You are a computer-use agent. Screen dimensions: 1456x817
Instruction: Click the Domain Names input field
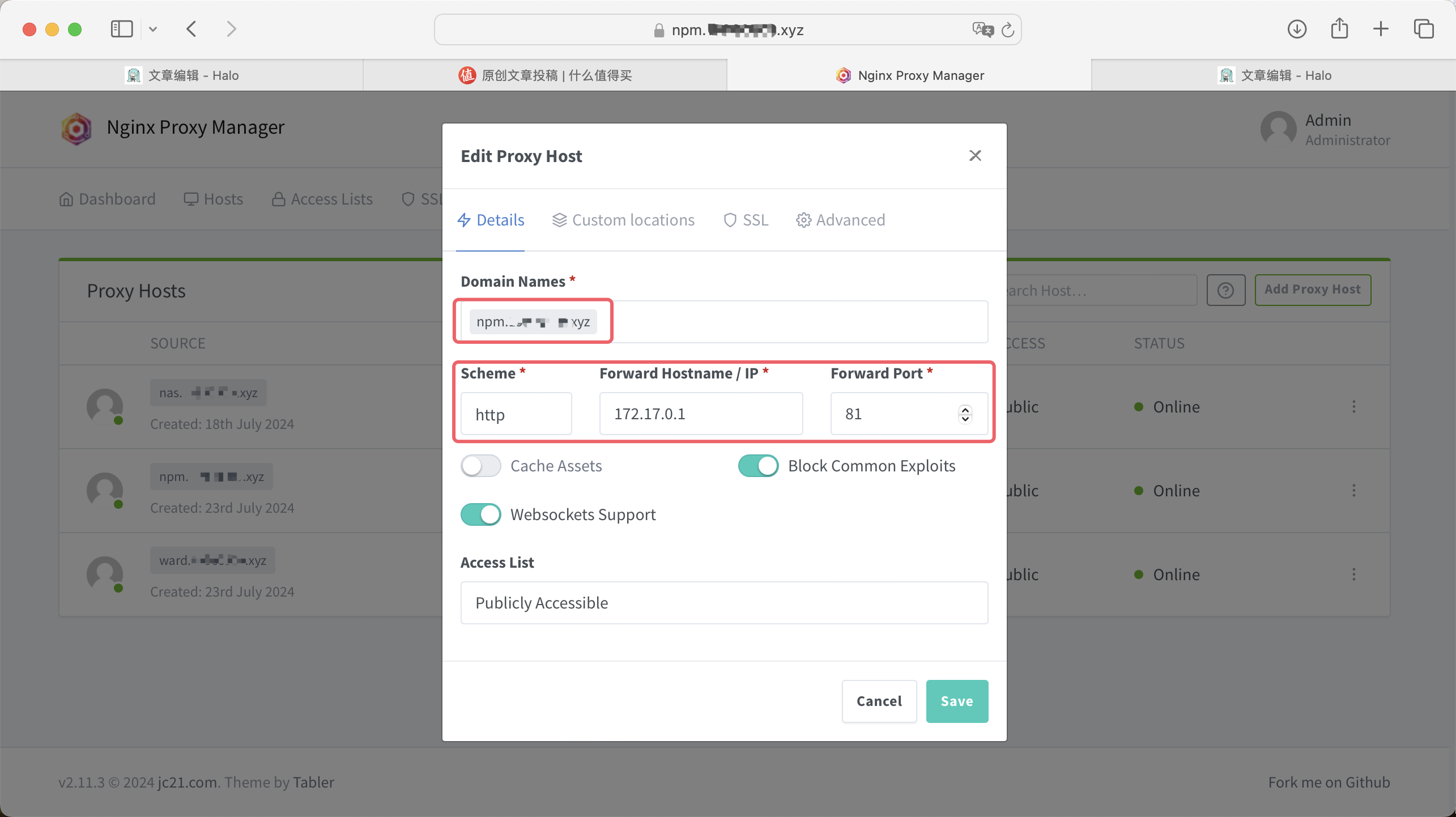[724, 322]
